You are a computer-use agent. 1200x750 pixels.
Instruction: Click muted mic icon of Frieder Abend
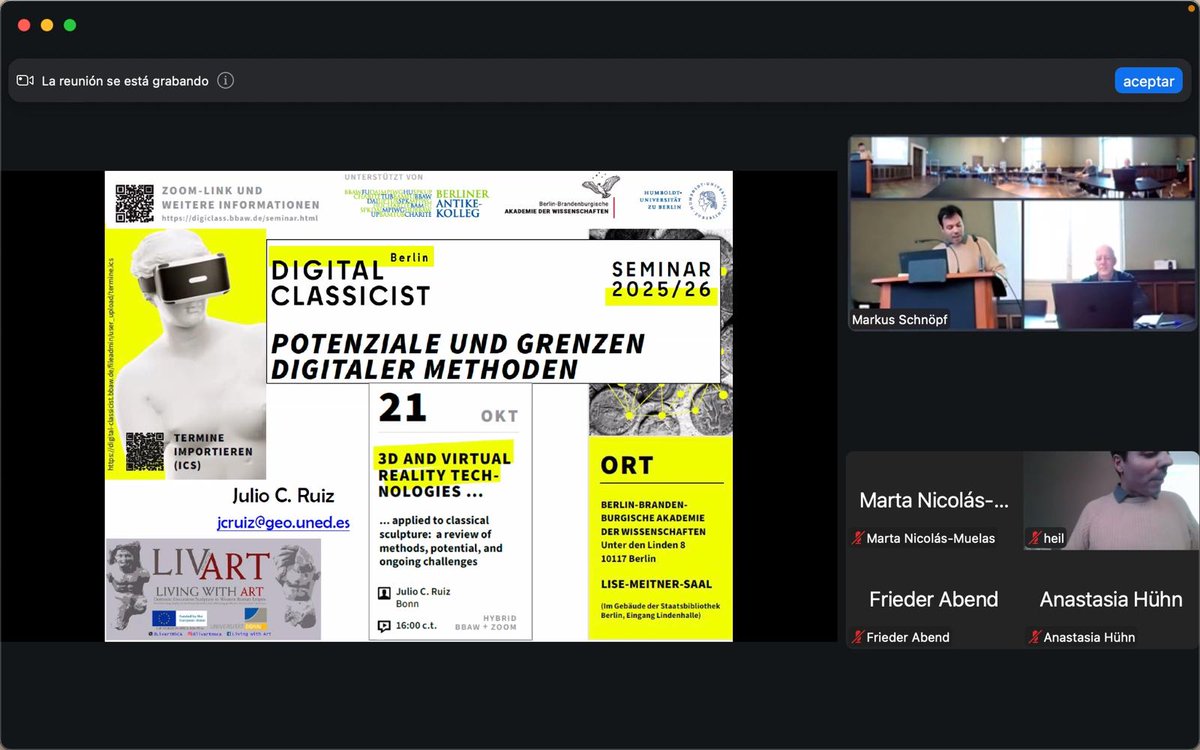(857, 637)
